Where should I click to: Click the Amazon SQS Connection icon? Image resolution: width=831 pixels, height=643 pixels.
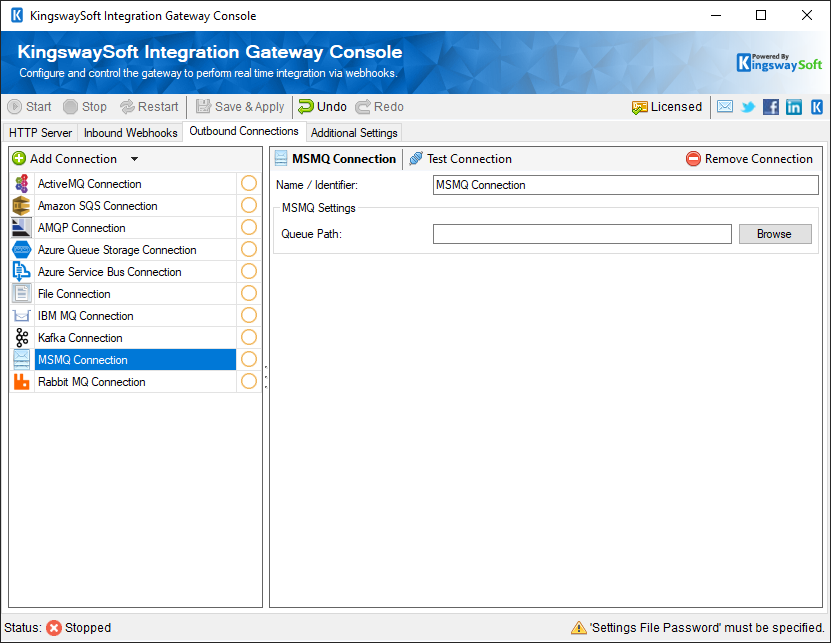point(22,206)
